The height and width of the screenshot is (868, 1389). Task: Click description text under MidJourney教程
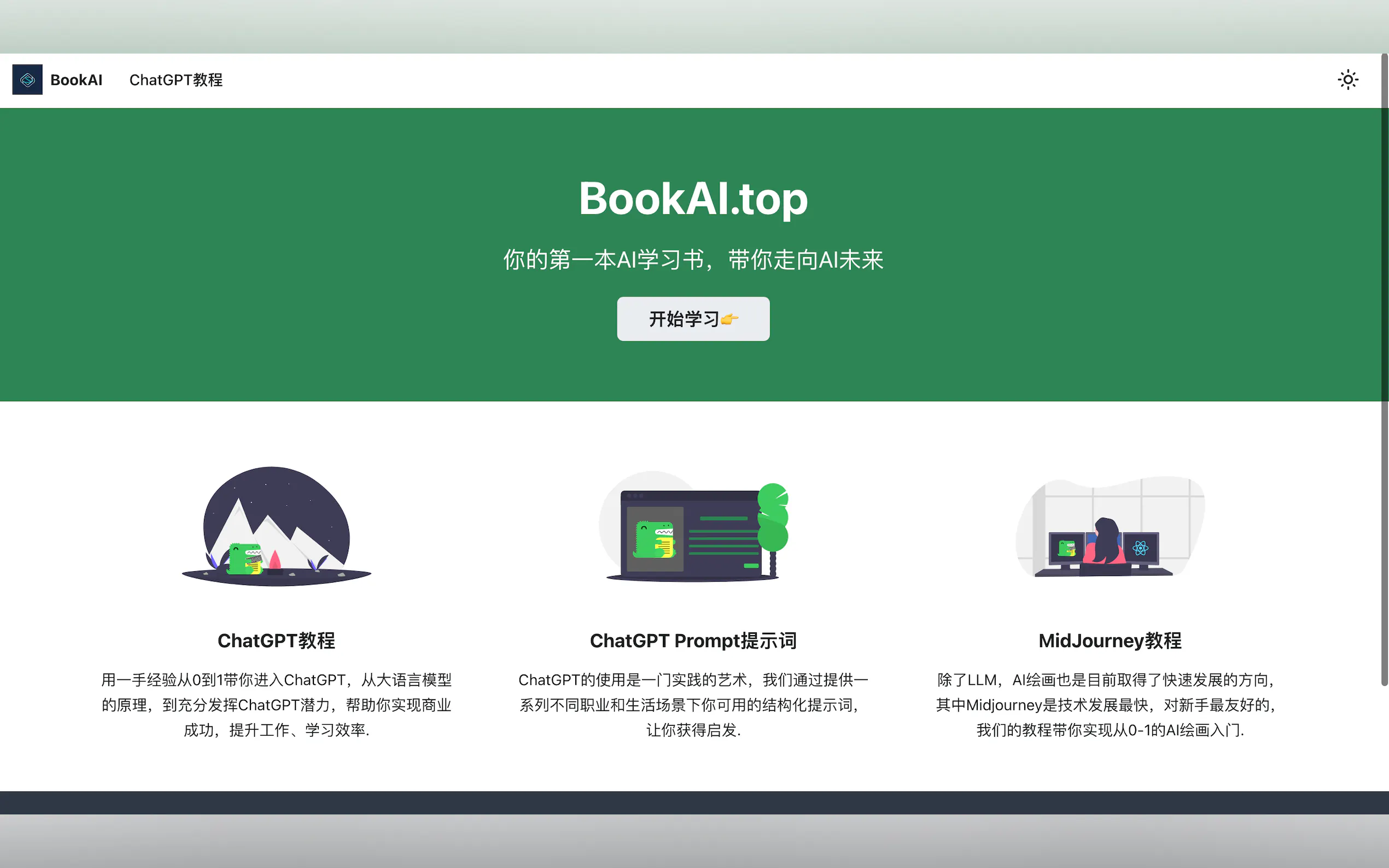coord(1110,705)
